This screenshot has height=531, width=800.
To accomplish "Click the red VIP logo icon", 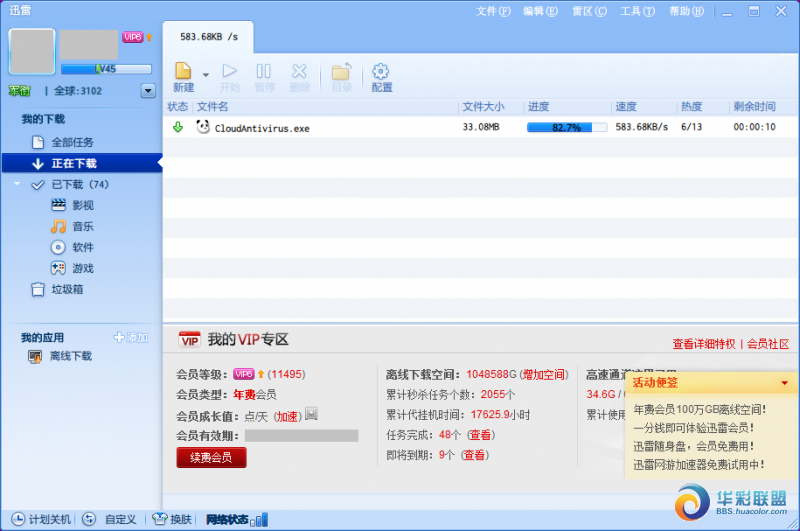I will 189,340.
